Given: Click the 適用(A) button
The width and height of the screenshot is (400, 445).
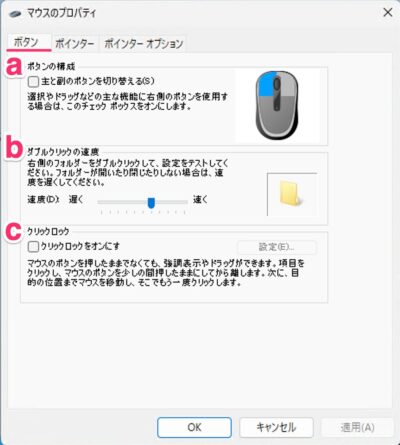Looking at the screenshot, I should click(x=357, y=427).
